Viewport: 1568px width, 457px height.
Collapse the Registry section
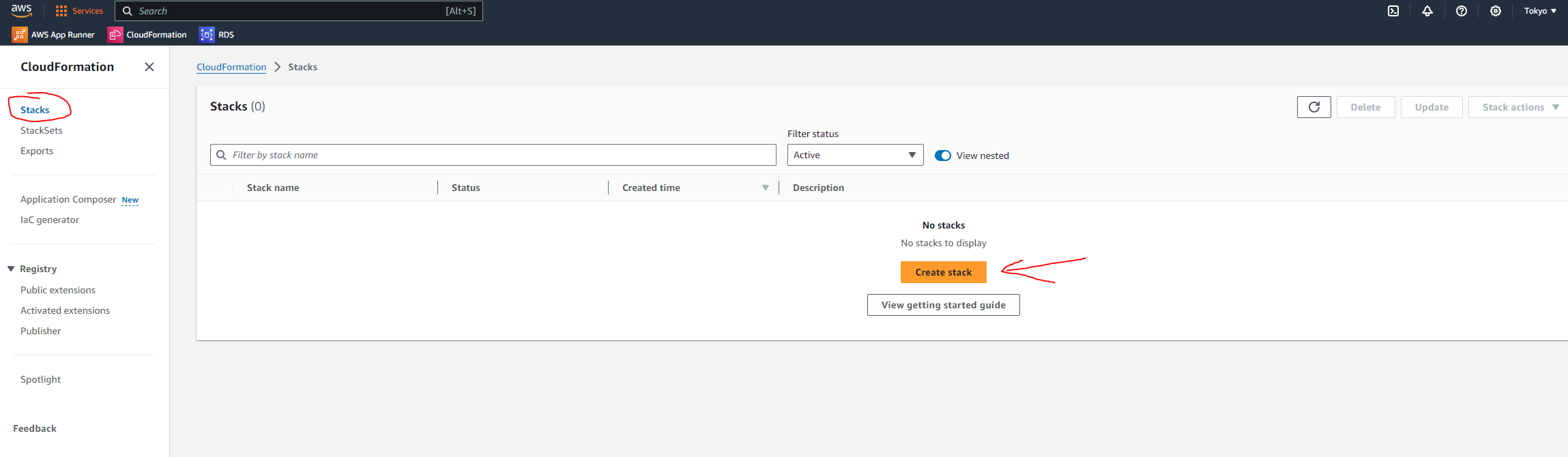(11, 269)
